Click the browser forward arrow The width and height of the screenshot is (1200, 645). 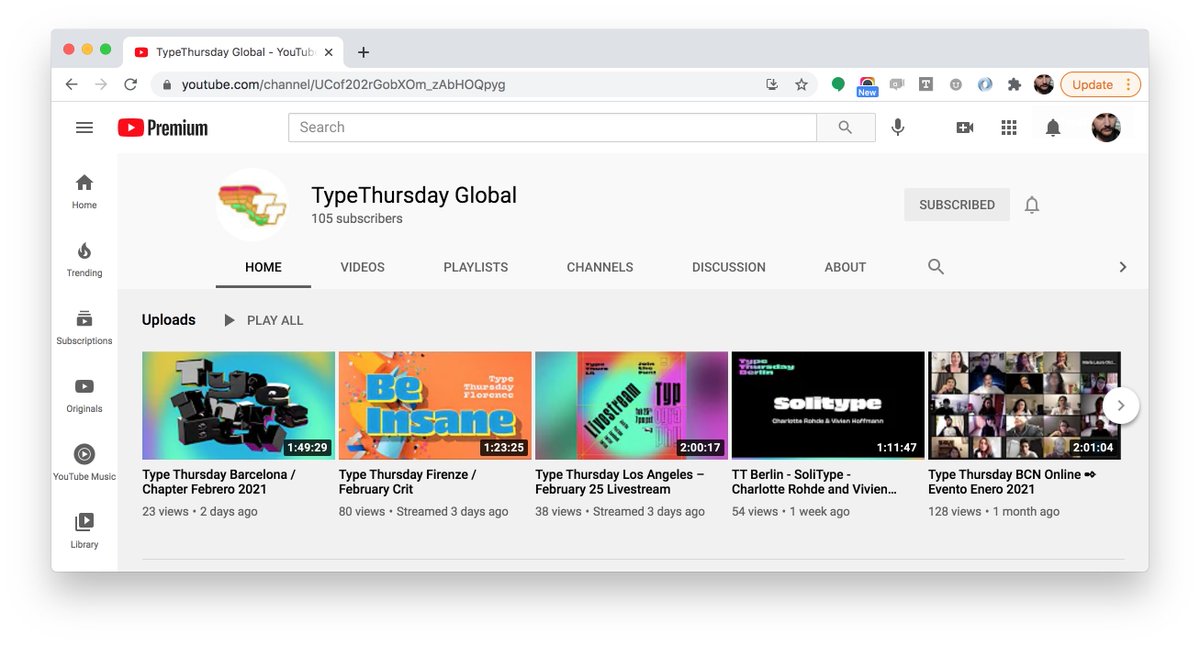point(100,85)
